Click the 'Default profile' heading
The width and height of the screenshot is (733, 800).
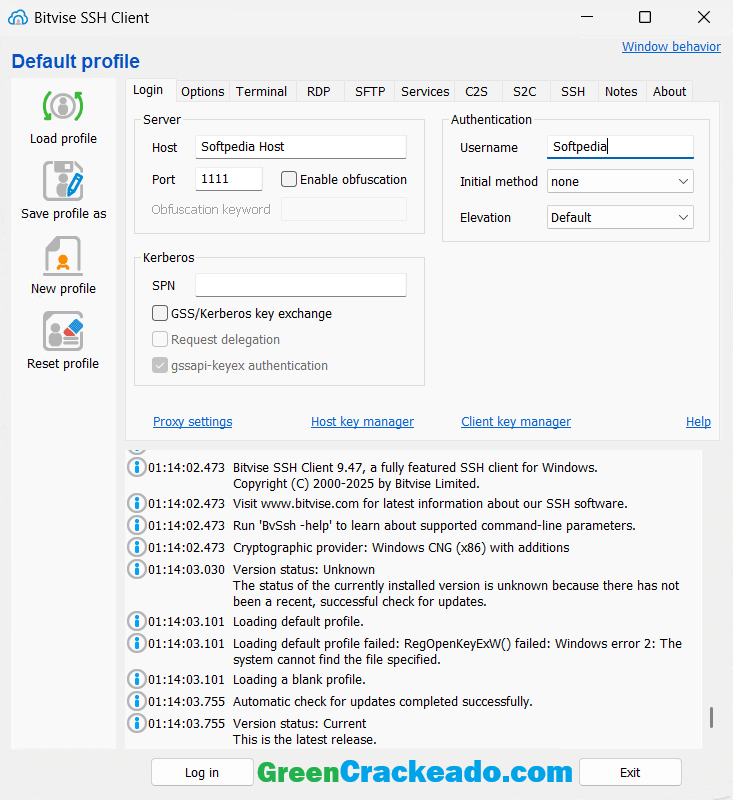(x=75, y=61)
